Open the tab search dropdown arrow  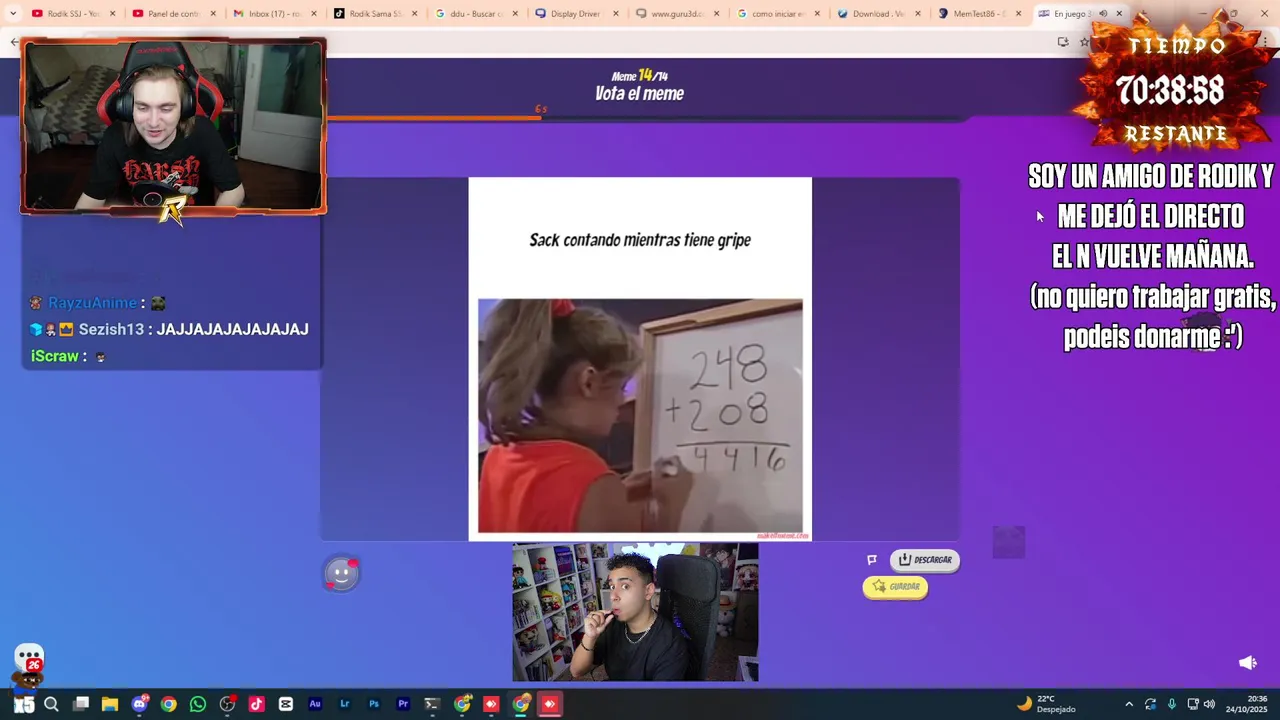[12, 14]
